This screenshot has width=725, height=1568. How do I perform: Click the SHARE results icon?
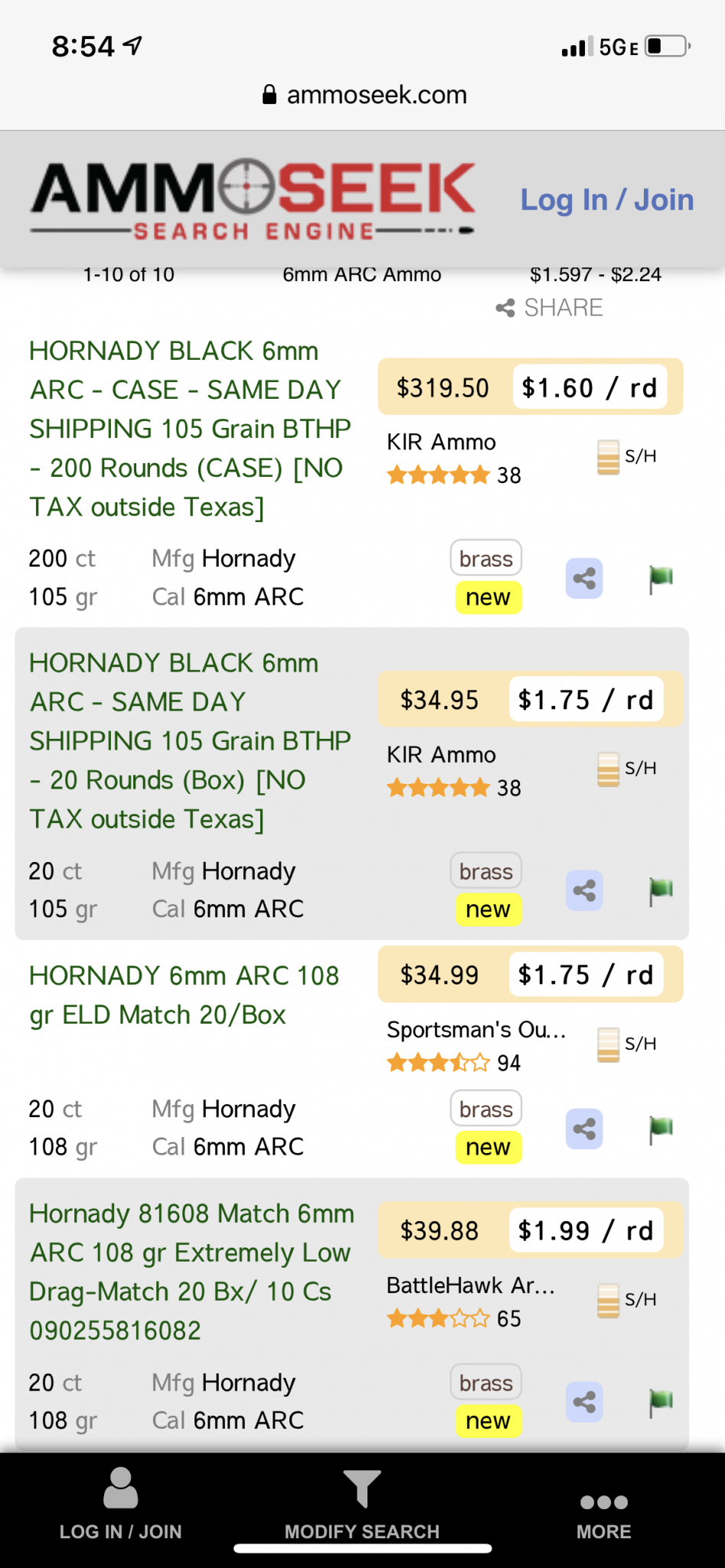click(x=549, y=308)
